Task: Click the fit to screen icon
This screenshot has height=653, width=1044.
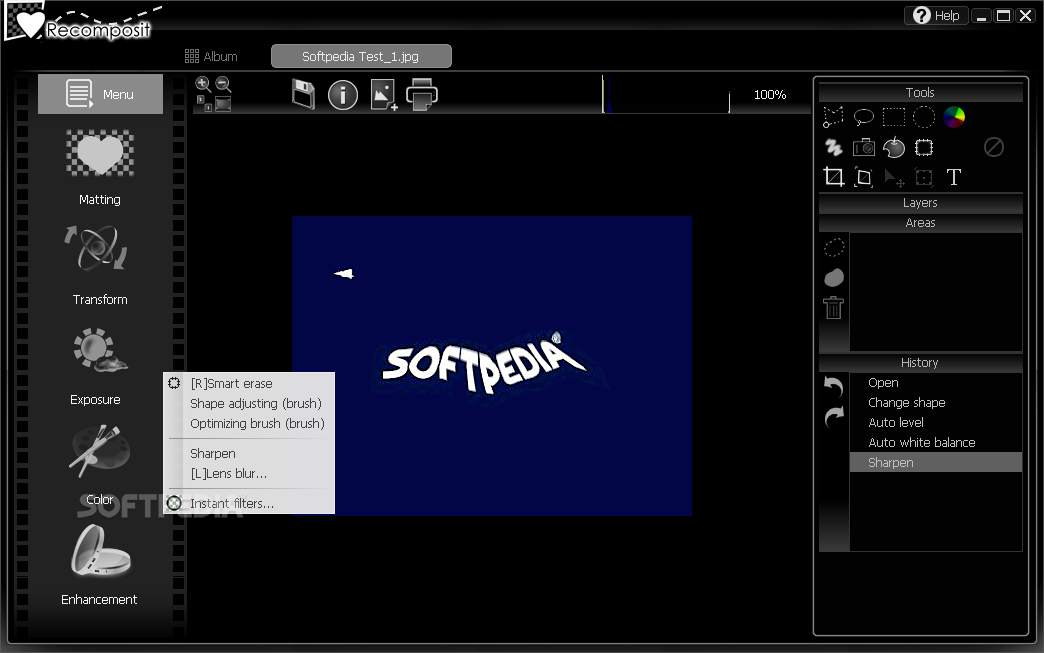Action: [223, 104]
